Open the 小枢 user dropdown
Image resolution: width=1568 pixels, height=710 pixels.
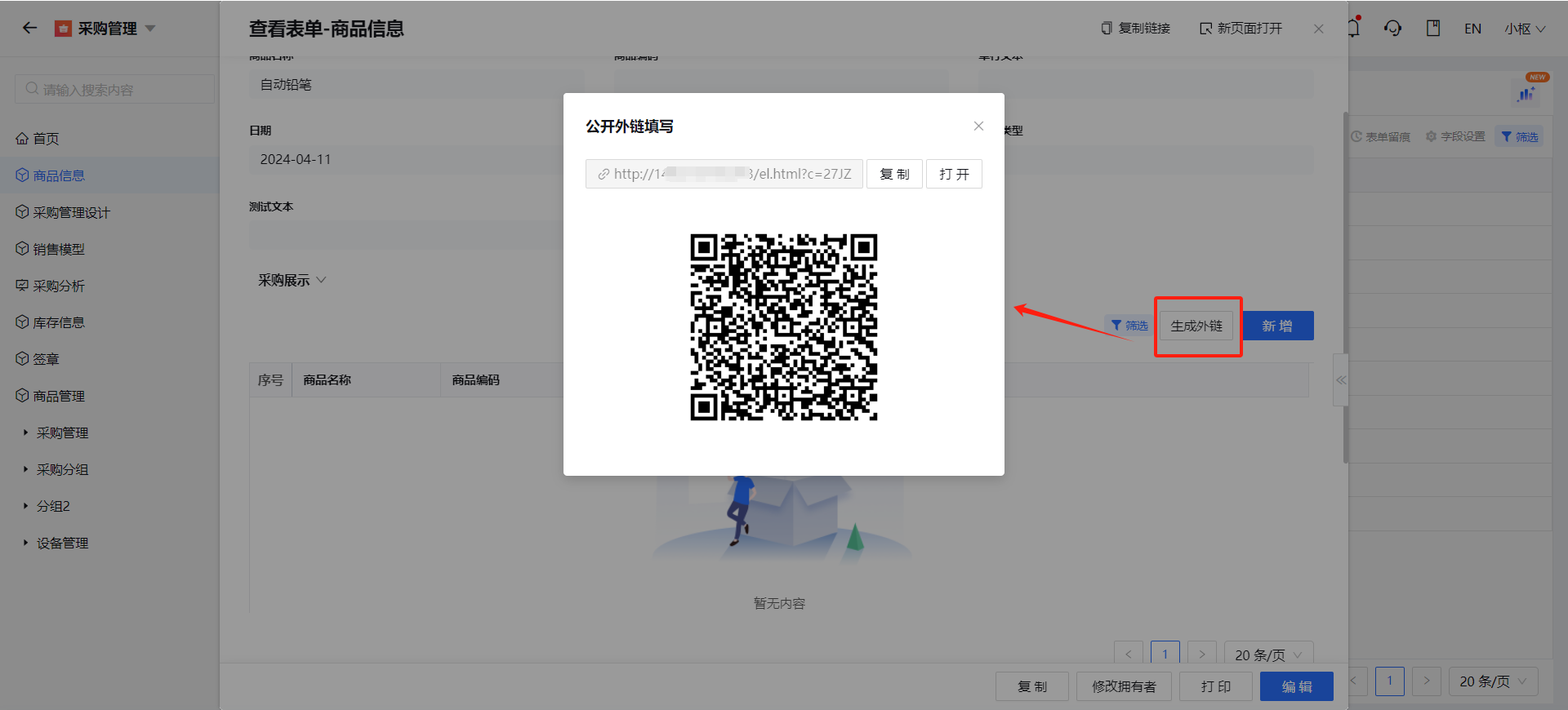pyautogui.click(x=1525, y=29)
